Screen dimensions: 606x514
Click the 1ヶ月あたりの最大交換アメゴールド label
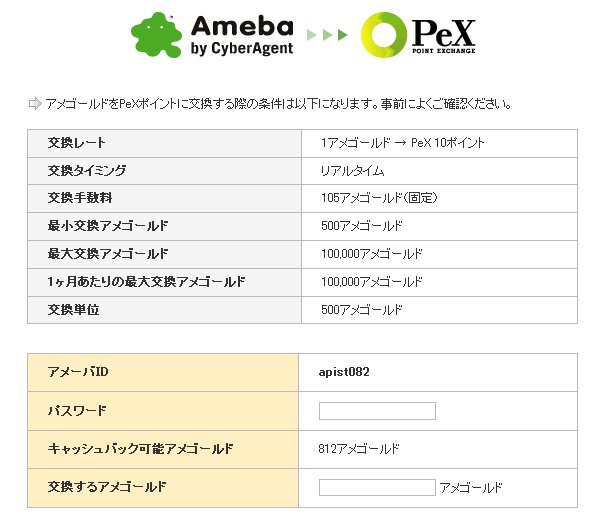click(x=146, y=282)
